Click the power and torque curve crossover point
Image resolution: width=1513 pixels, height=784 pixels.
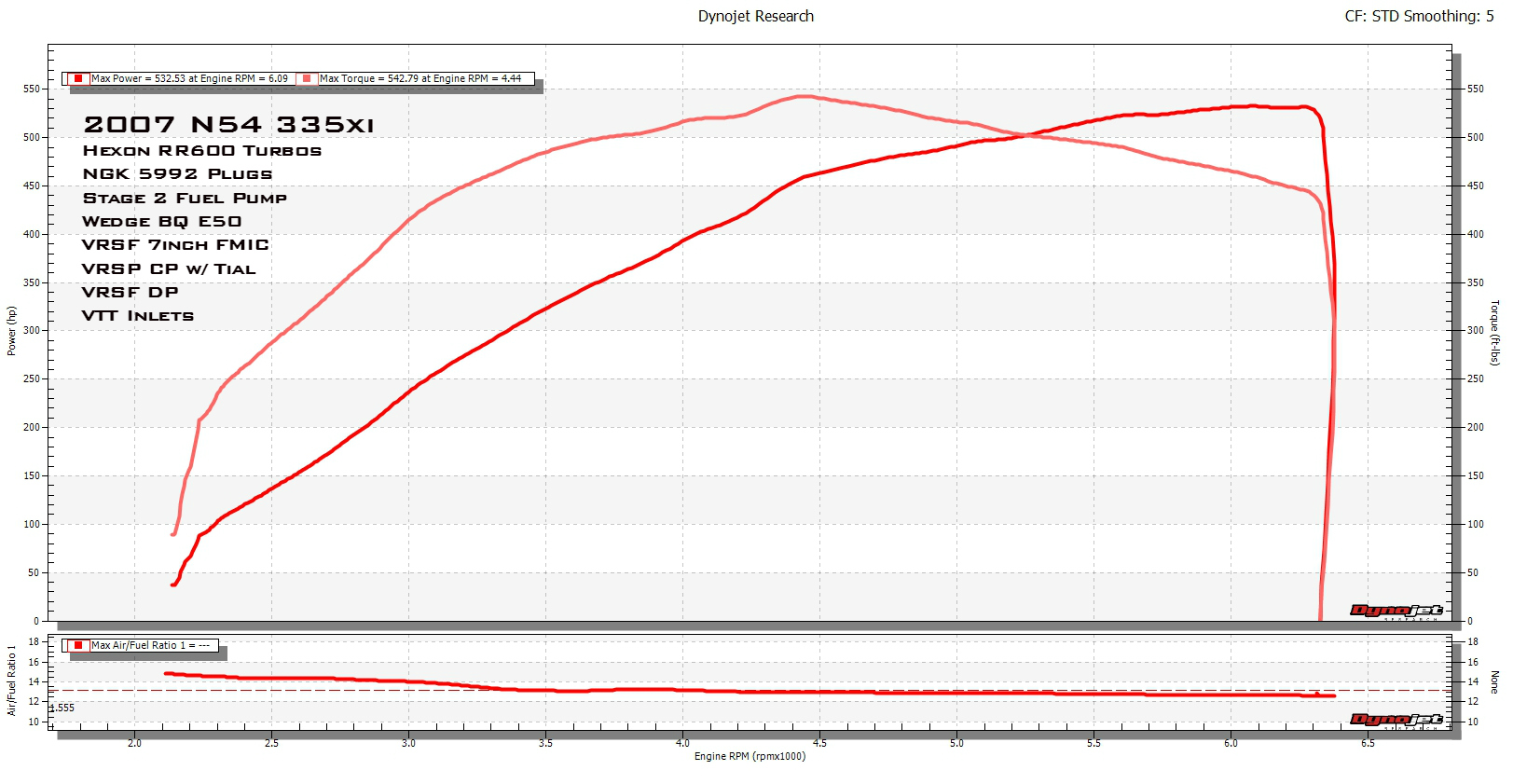point(1026,135)
